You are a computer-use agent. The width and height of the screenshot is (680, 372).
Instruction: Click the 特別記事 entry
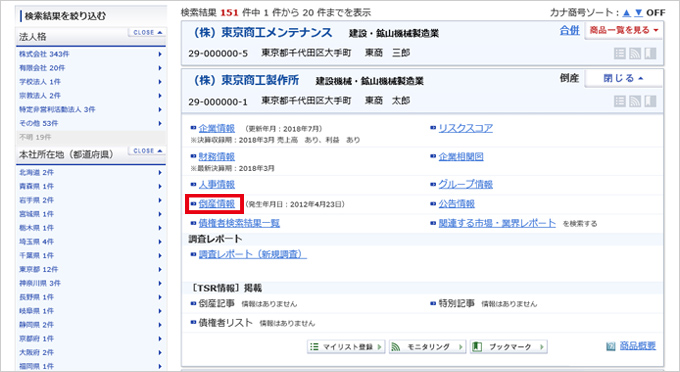[x=456, y=303]
